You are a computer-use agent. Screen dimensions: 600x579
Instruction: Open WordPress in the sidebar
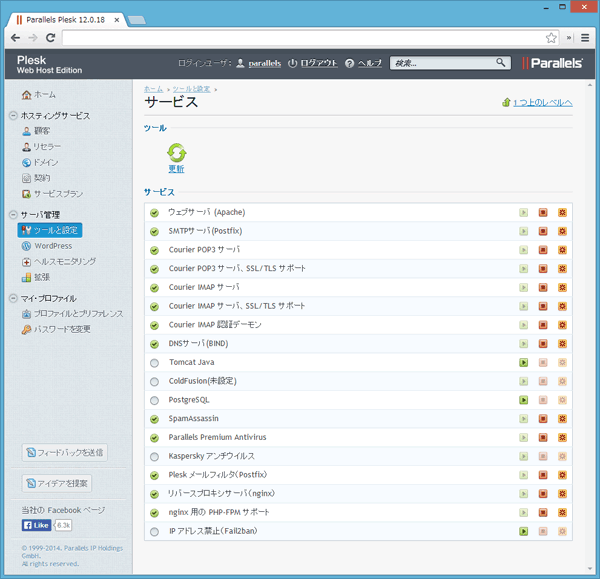47,246
